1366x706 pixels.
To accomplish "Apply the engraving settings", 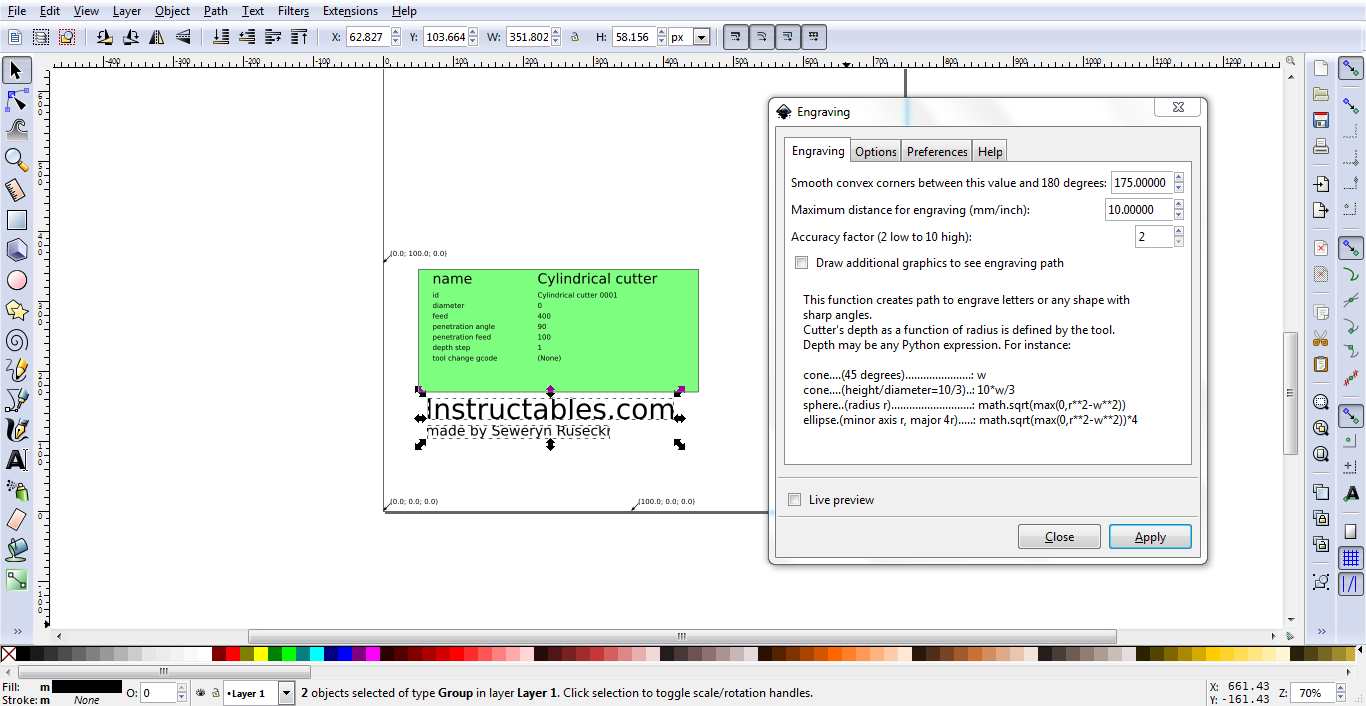I will pyautogui.click(x=1150, y=536).
